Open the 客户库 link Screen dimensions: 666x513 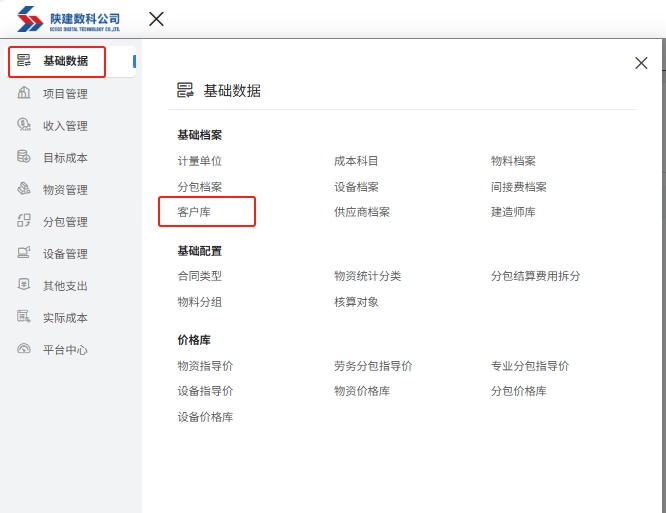click(x=194, y=212)
